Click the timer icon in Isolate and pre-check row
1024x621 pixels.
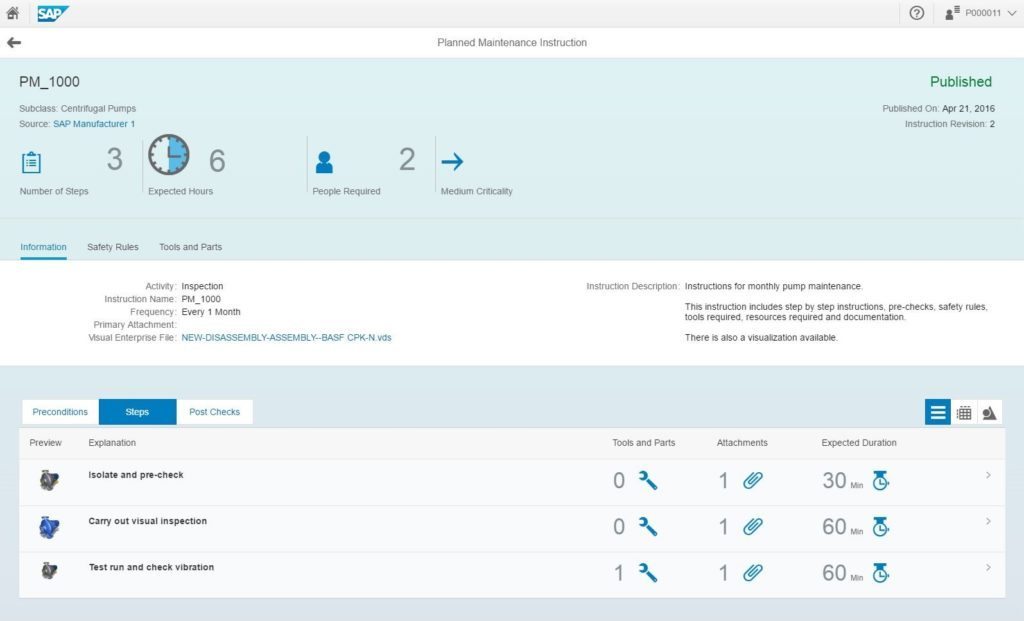880,481
